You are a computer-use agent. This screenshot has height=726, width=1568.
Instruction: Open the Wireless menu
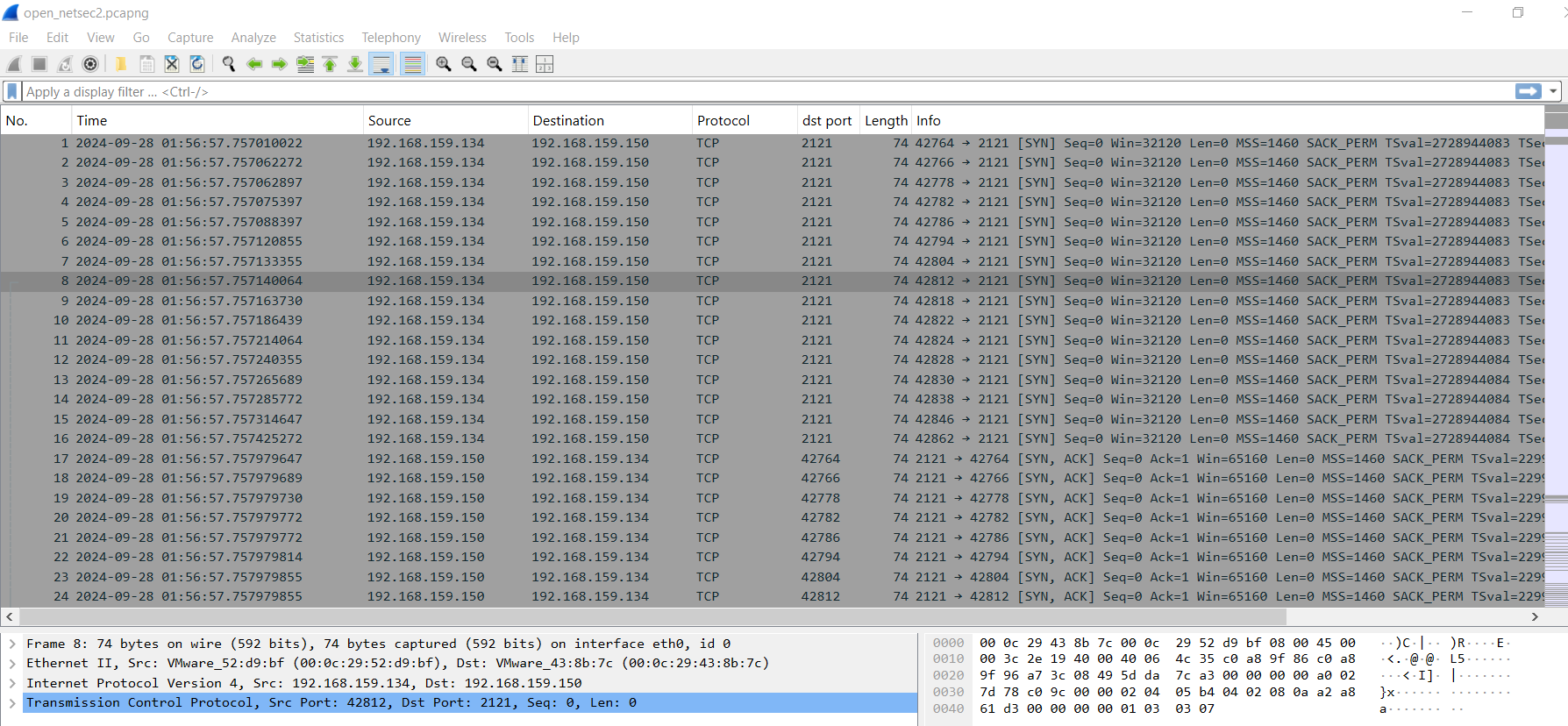coord(462,37)
